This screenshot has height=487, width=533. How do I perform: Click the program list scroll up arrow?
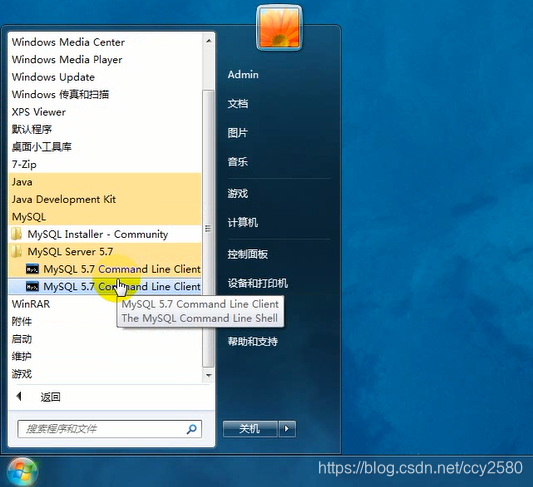(209, 41)
